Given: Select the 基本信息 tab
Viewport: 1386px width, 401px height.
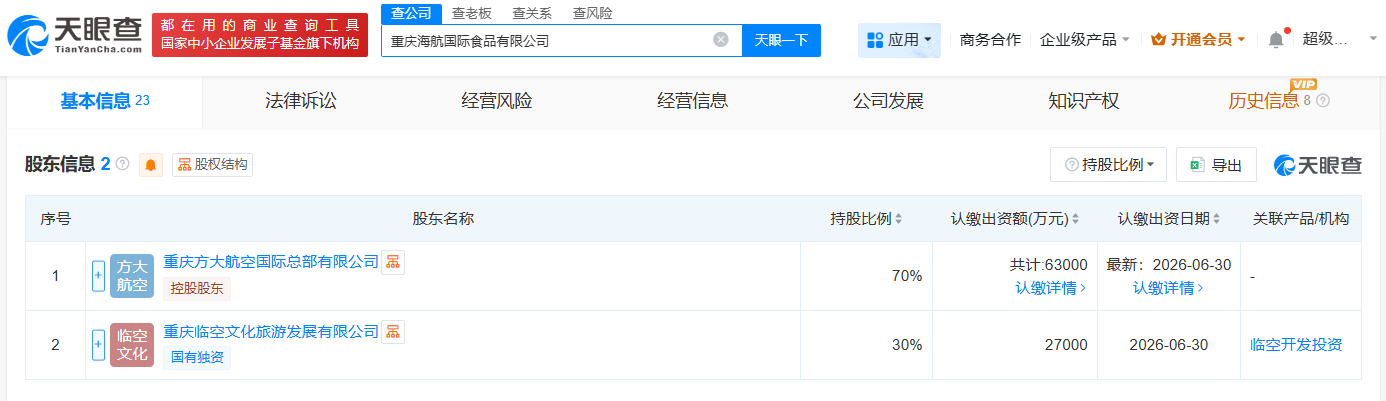Looking at the screenshot, I should 104,101.
